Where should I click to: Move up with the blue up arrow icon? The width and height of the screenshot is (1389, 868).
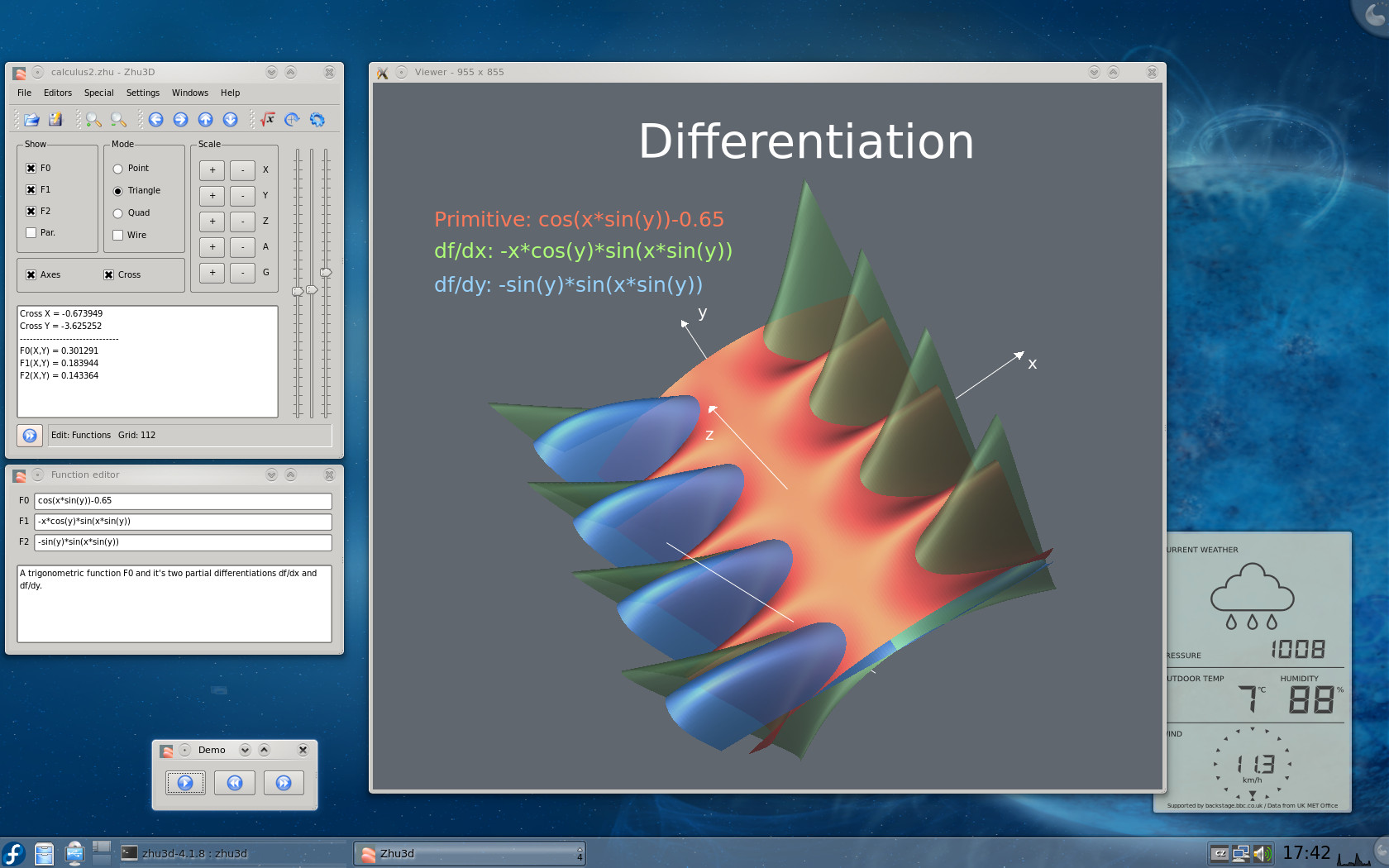click(205, 120)
